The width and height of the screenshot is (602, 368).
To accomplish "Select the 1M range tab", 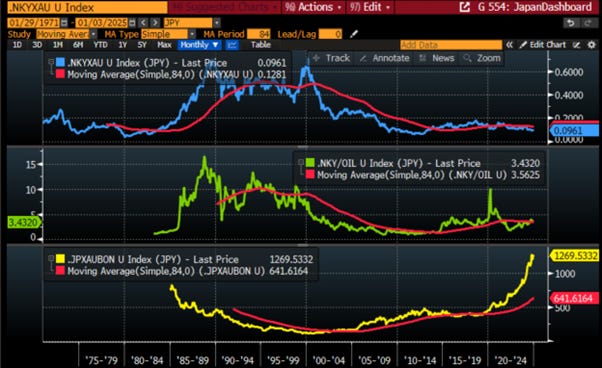I will [x=58, y=45].
